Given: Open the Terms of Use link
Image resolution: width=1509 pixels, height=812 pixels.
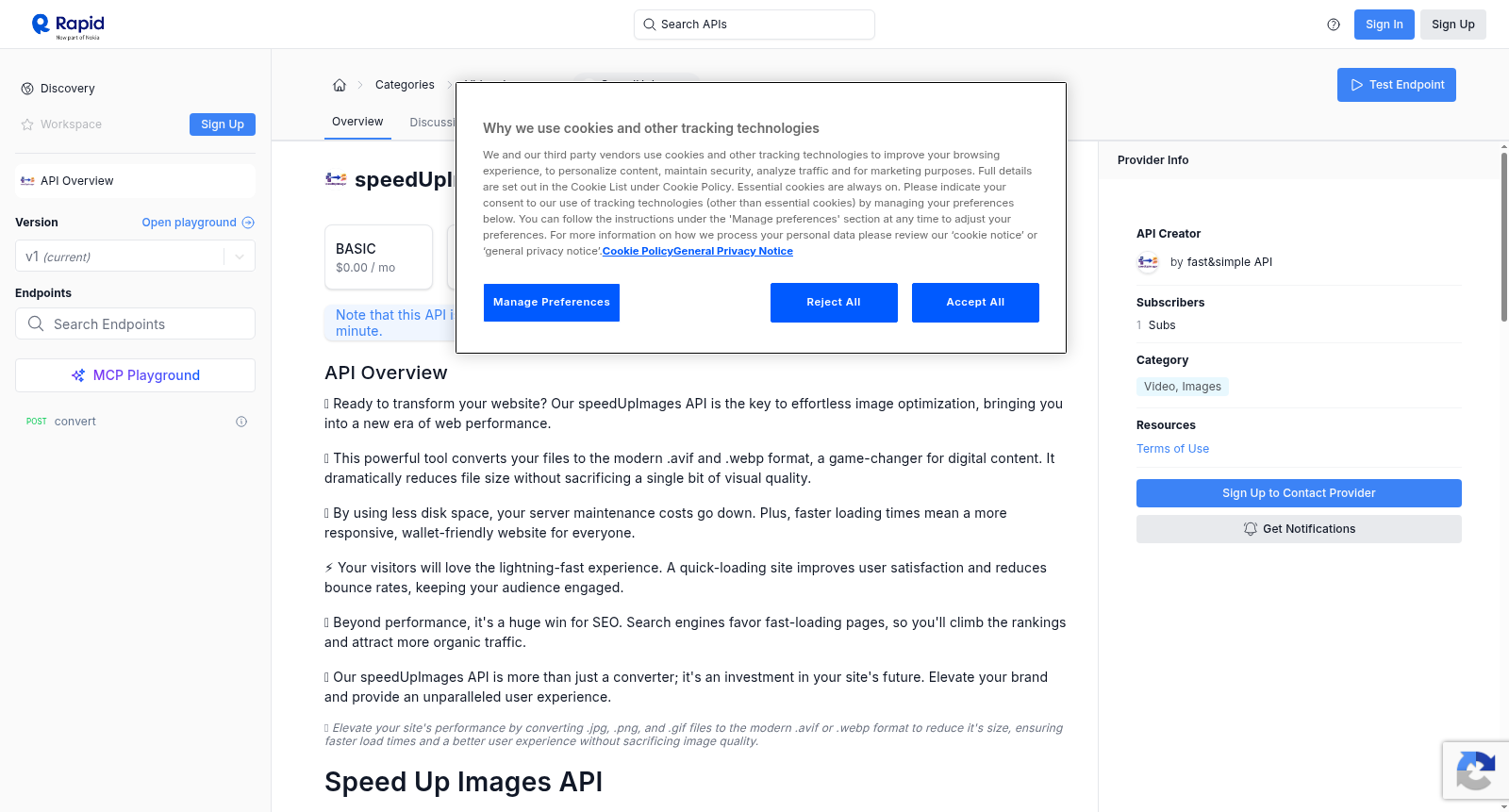Looking at the screenshot, I should pos(1172,449).
